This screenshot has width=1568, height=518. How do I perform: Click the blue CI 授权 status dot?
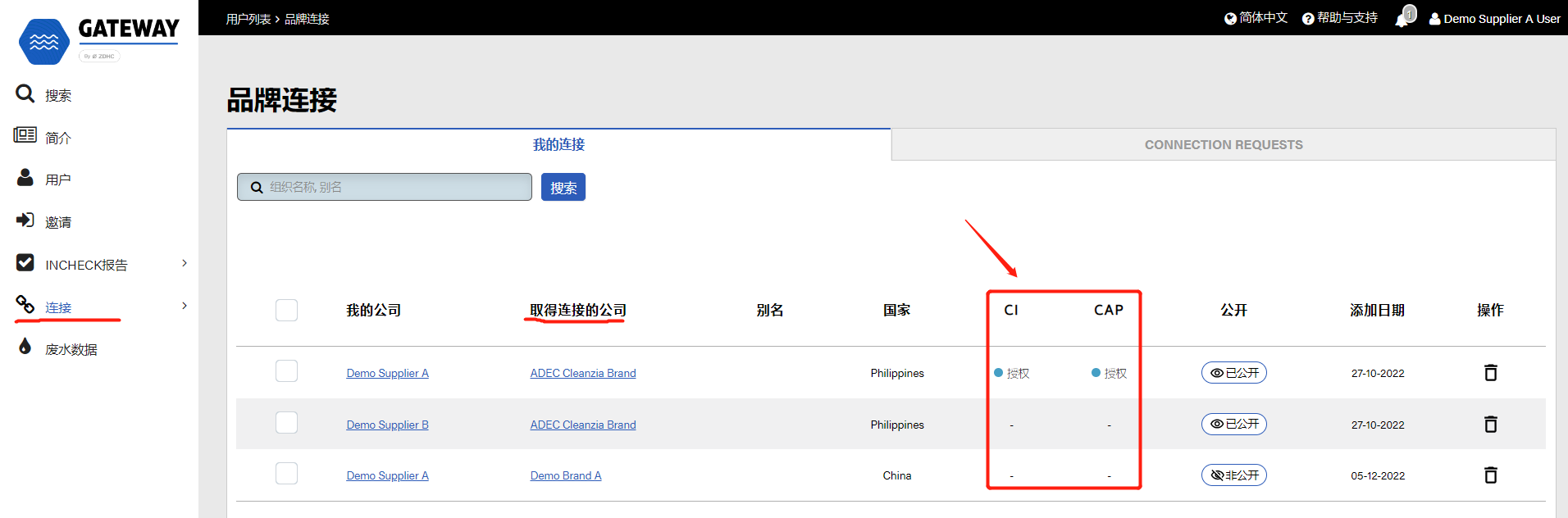(999, 373)
